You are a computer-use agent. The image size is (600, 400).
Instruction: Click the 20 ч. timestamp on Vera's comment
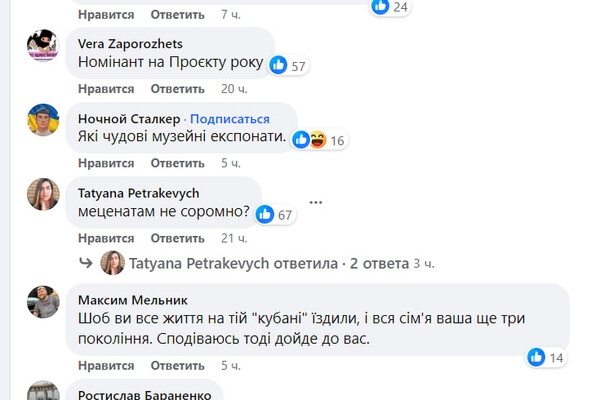point(234,89)
